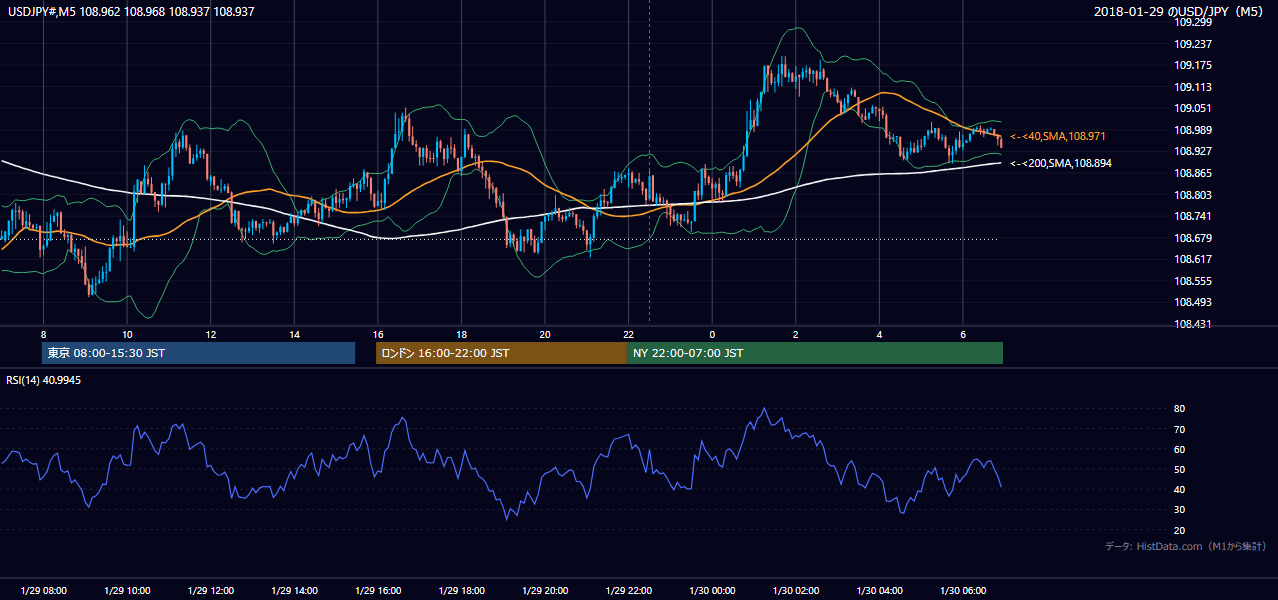Screen dimensions: 1278x600
Task: Click the 1/29 22:00 time label
Action: pos(628,590)
